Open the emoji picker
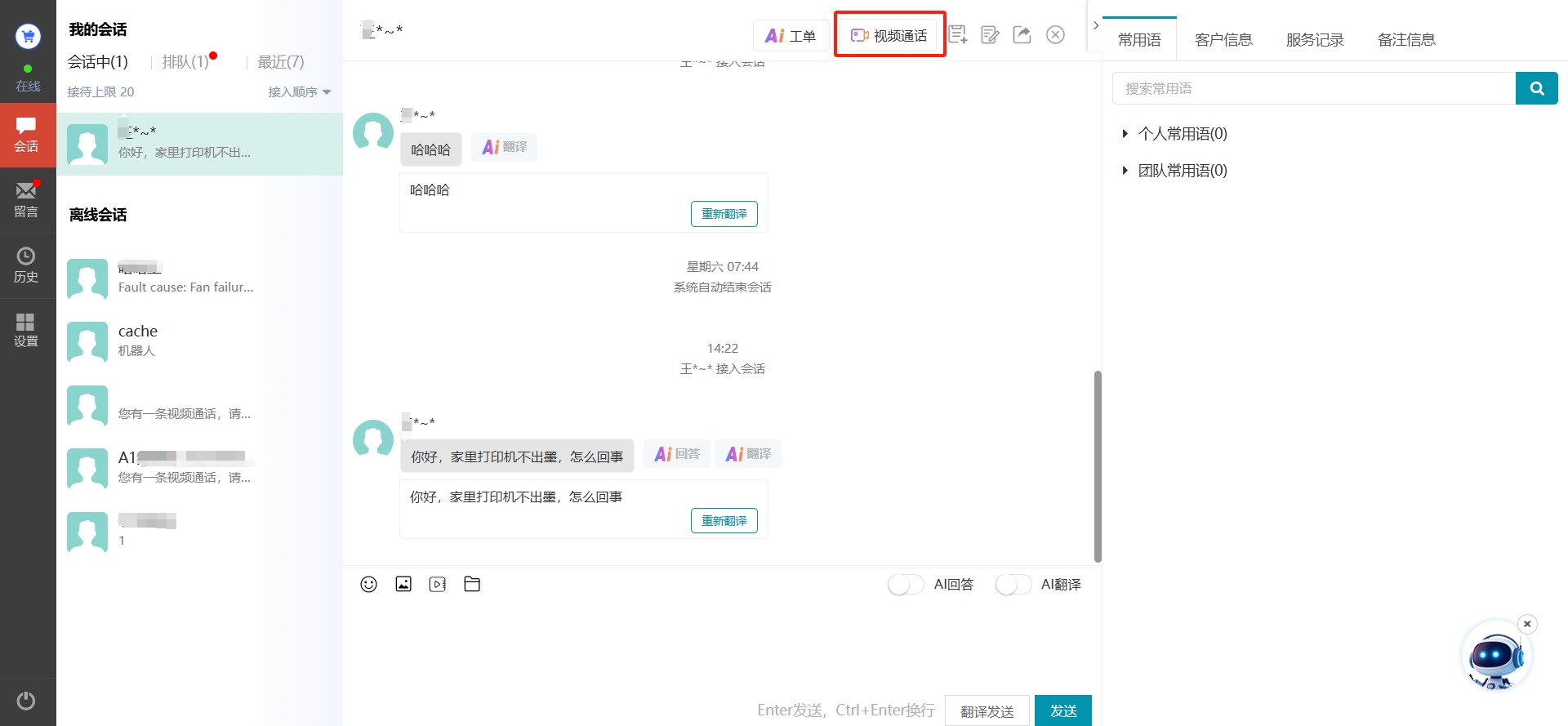The width and height of the screenshot is (1568, 726). pyautogui.click(x=368, y=584)
